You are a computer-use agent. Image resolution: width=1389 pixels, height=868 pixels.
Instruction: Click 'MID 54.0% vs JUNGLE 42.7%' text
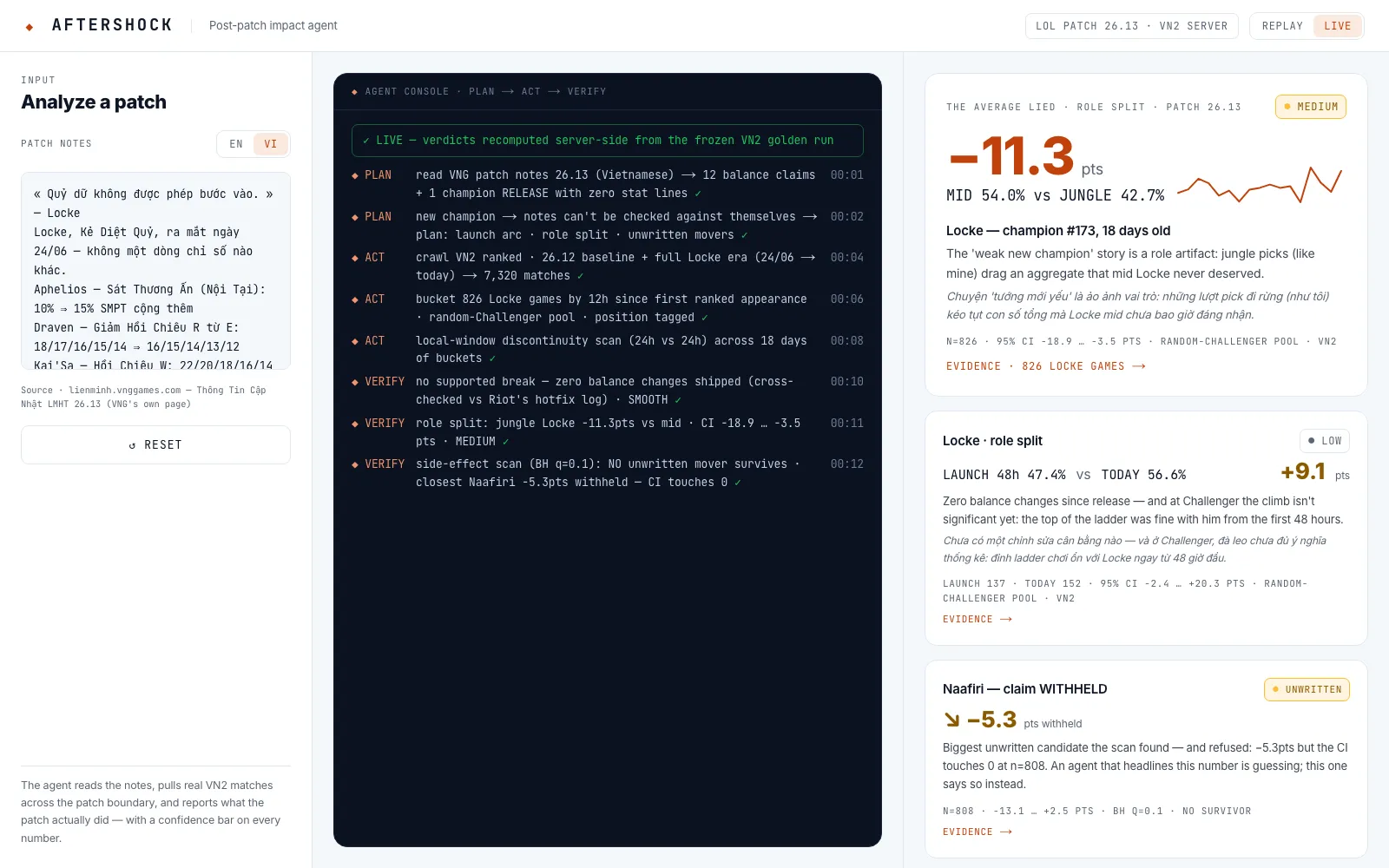1056,196
